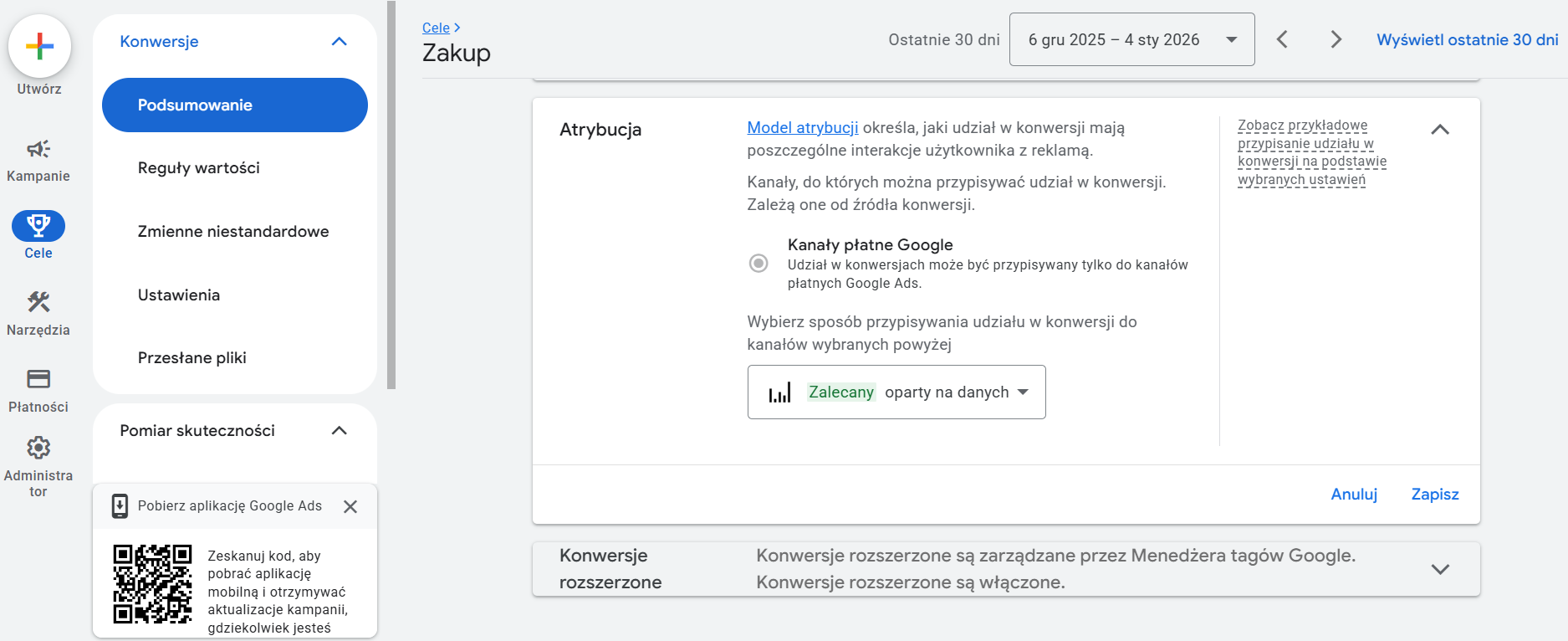
Task: Open the Model atrybucji link
Action: [802, 128]
